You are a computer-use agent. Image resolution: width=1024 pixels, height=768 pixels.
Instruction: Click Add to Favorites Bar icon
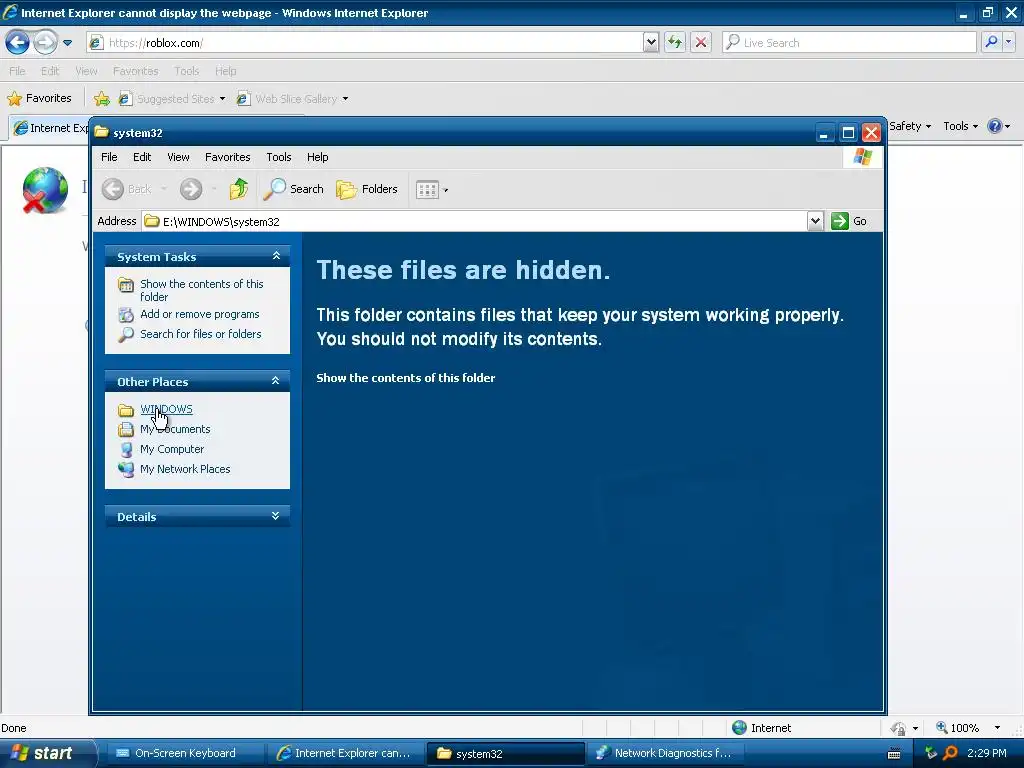click(102, 99)
